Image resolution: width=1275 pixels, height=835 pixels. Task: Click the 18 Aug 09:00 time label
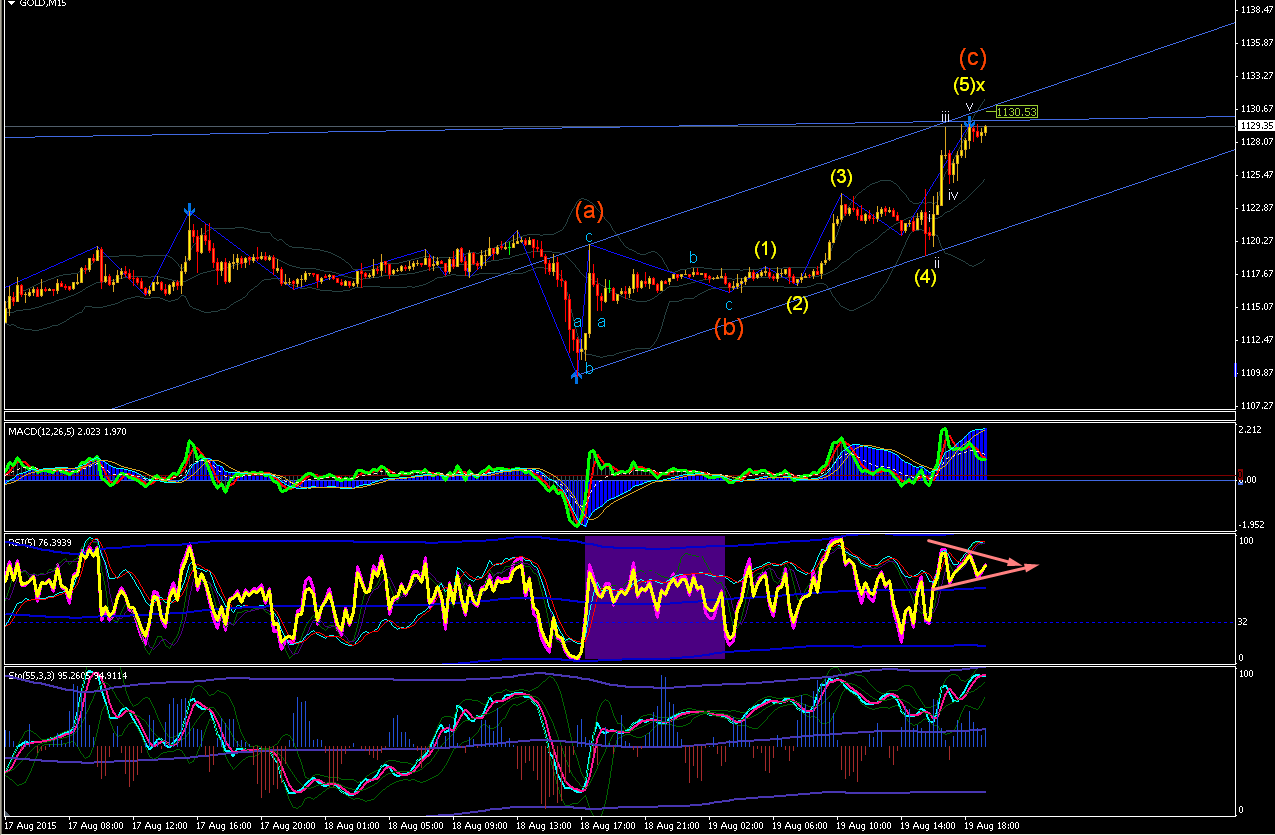(x=480, y=826)
